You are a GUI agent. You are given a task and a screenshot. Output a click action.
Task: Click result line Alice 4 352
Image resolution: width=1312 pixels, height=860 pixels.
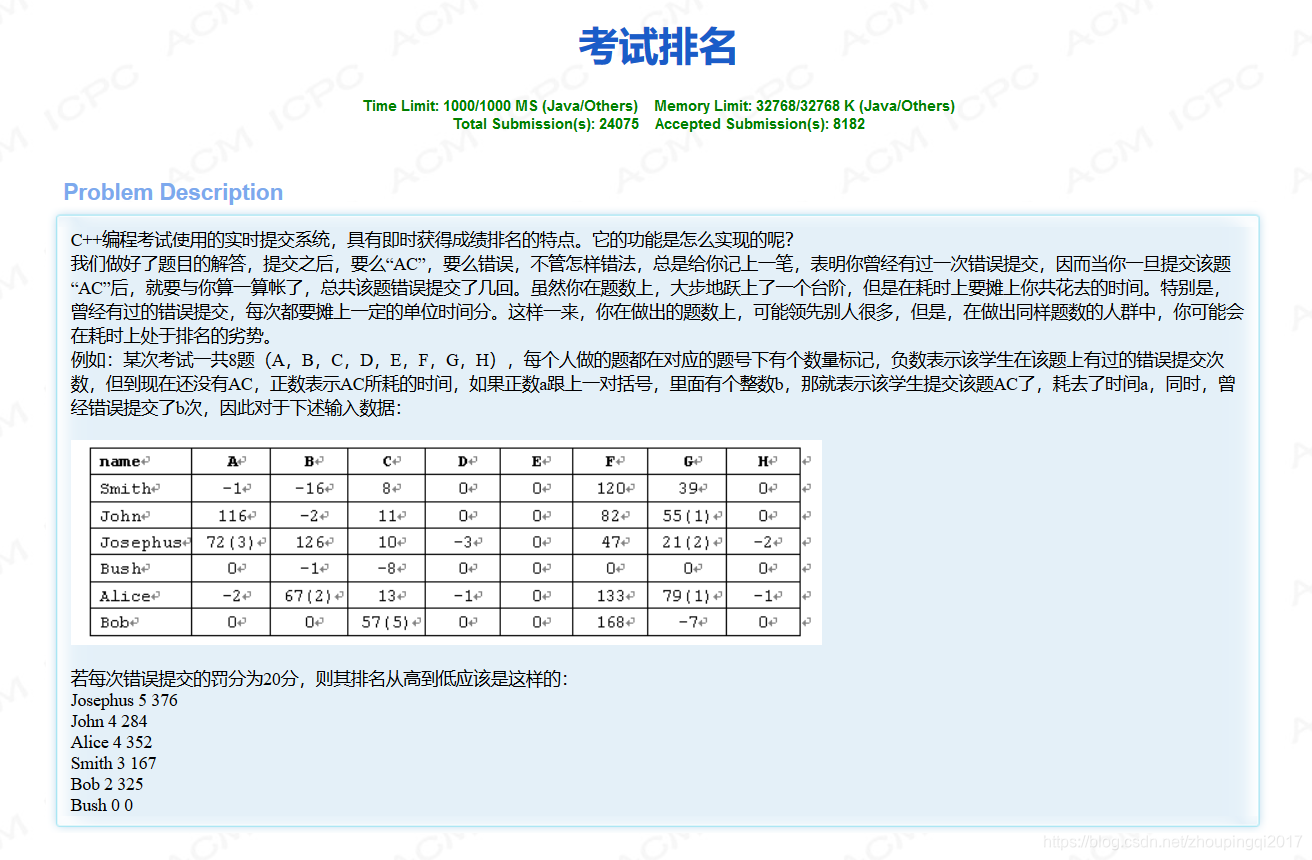pyautogui.click(x=111, y=742)
